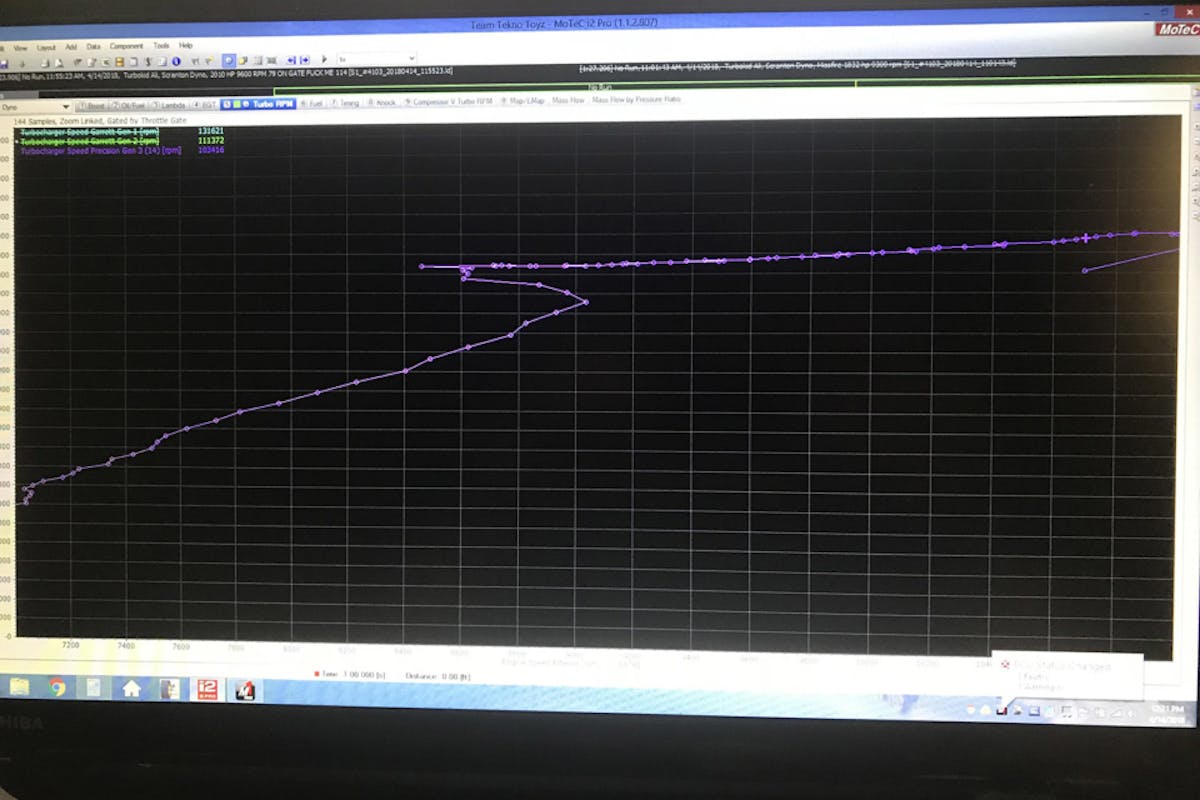This screenshot has height=800, width=1200.
Task: Open the Tools menu
Action: point(161,46)
